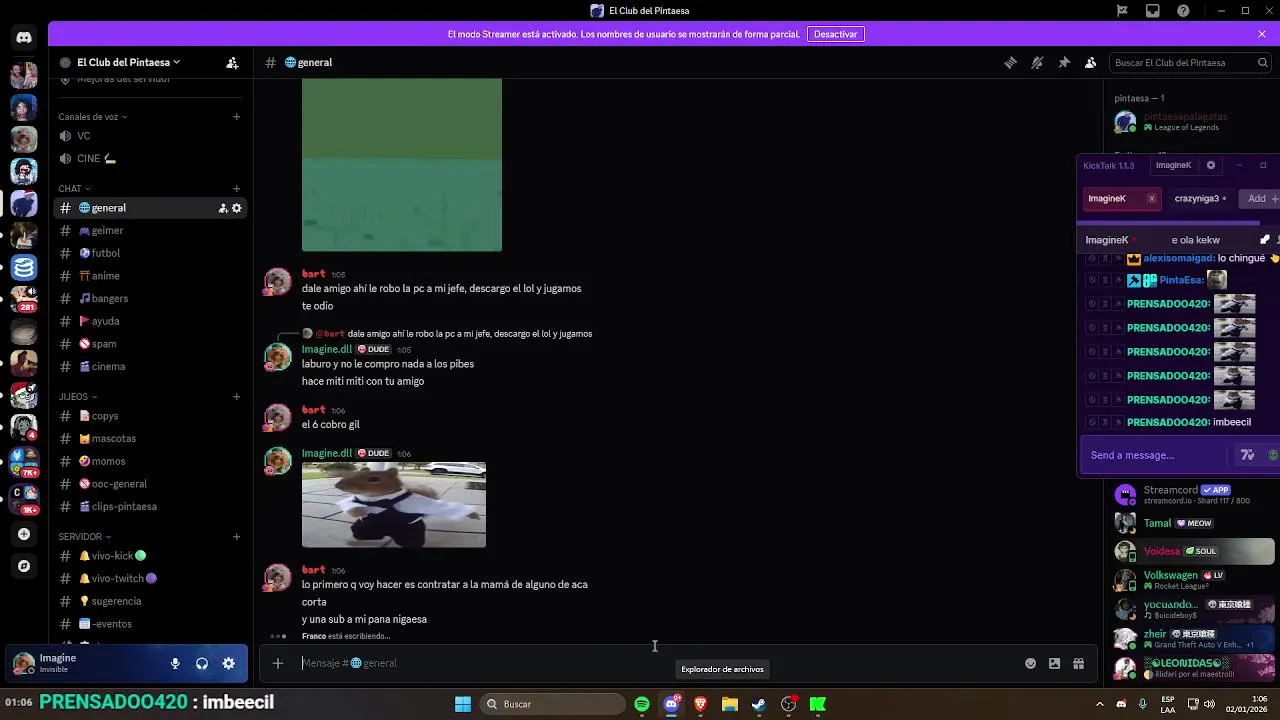
Task: Add a channel to CHAT category
Action: tap(237, 188)
